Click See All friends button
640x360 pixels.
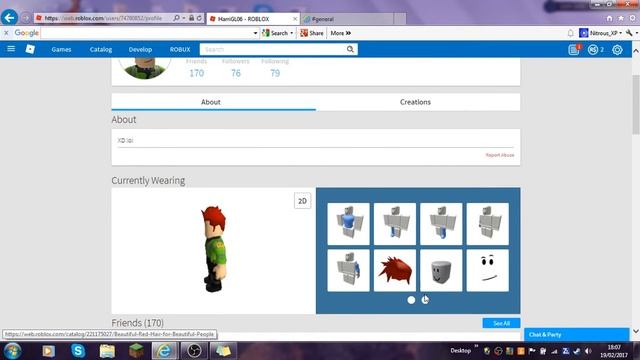501,323
